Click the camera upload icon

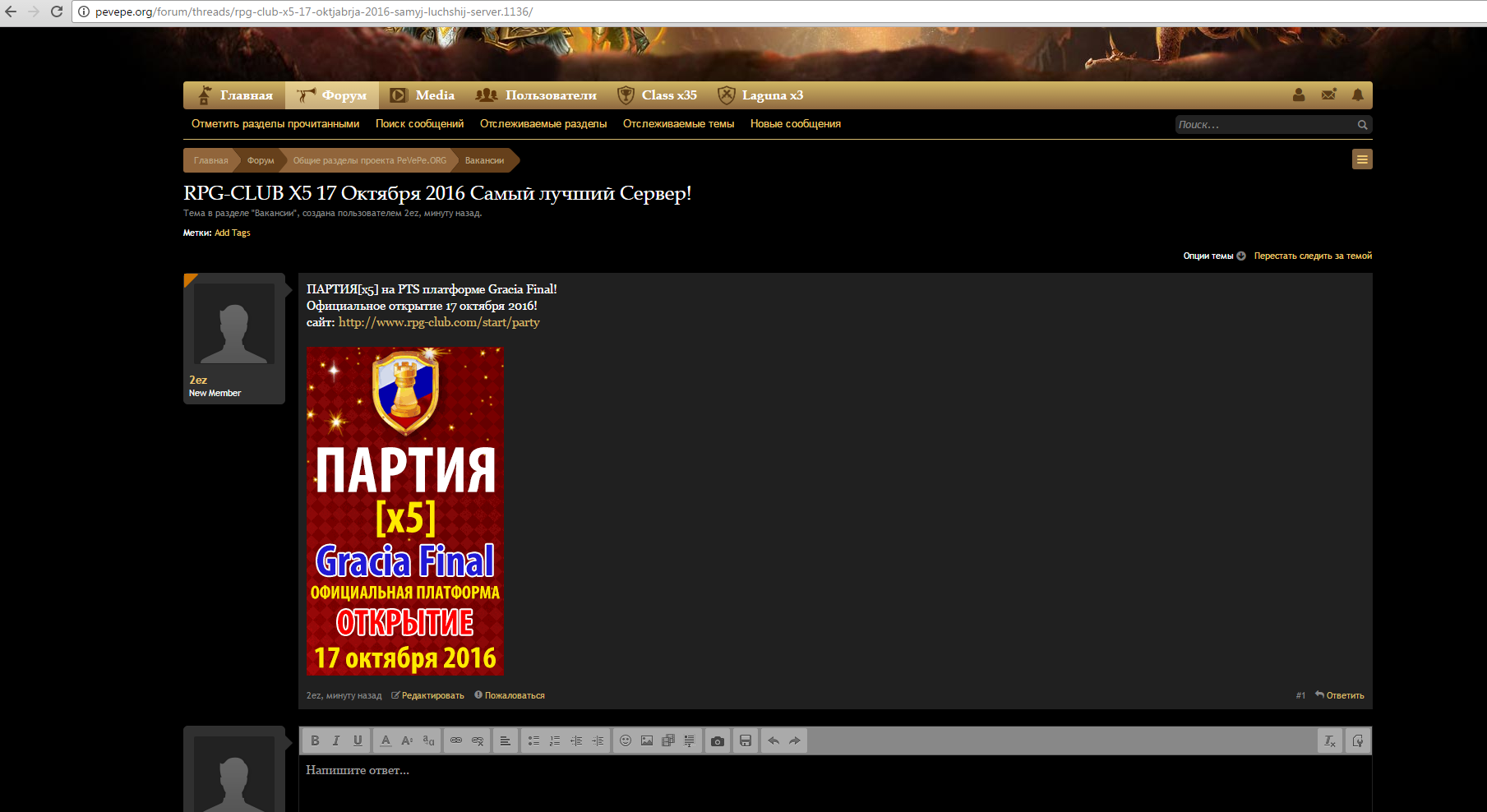click(x=718, y=740)
